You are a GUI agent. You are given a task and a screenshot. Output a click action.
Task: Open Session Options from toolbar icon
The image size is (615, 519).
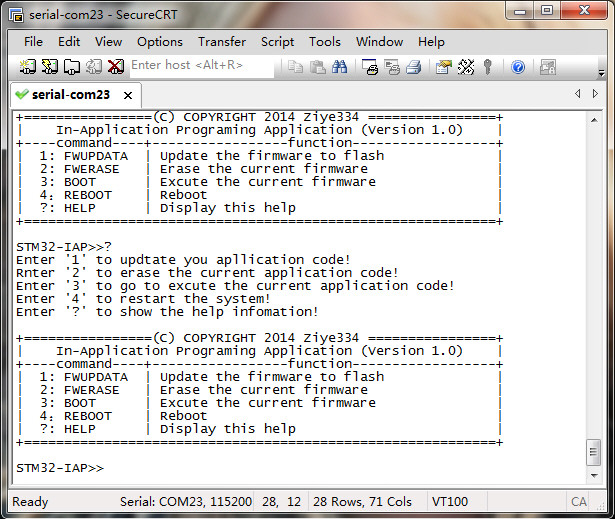[x=444, y=67]
